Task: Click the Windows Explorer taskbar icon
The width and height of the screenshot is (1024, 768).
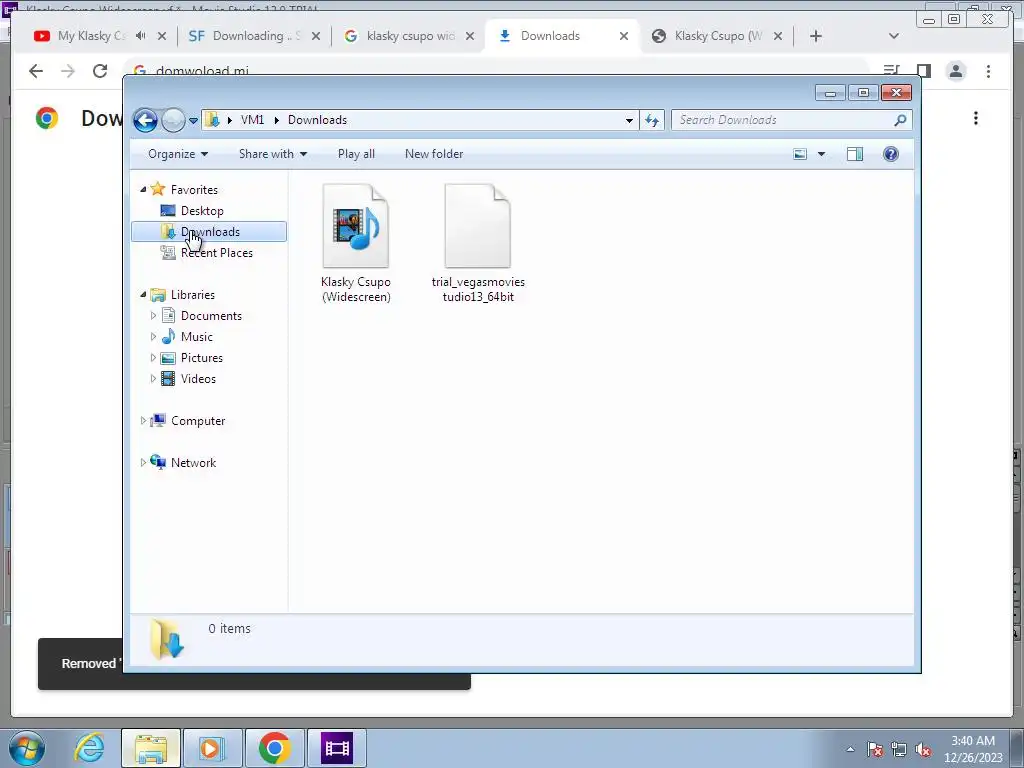Action: pos(151,748)
